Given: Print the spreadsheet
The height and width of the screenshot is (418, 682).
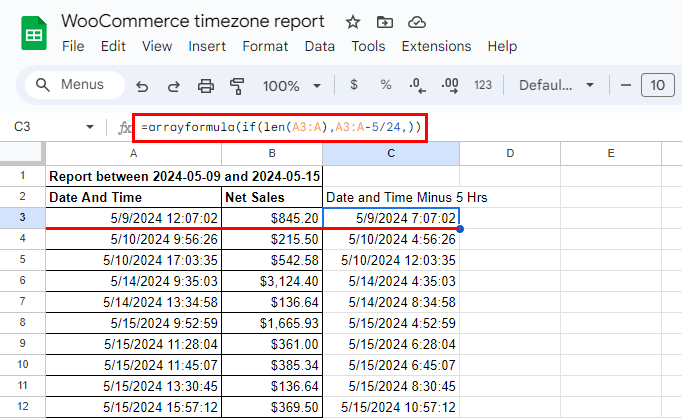Looking at the screenshot, I should pyautogui.click(x=205, y=86).
